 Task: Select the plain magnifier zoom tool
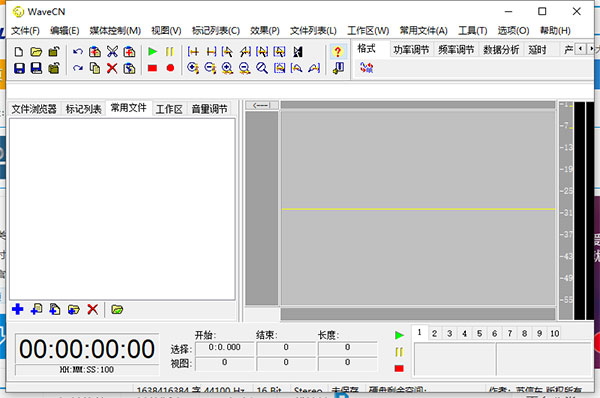(x=262, y=69)
